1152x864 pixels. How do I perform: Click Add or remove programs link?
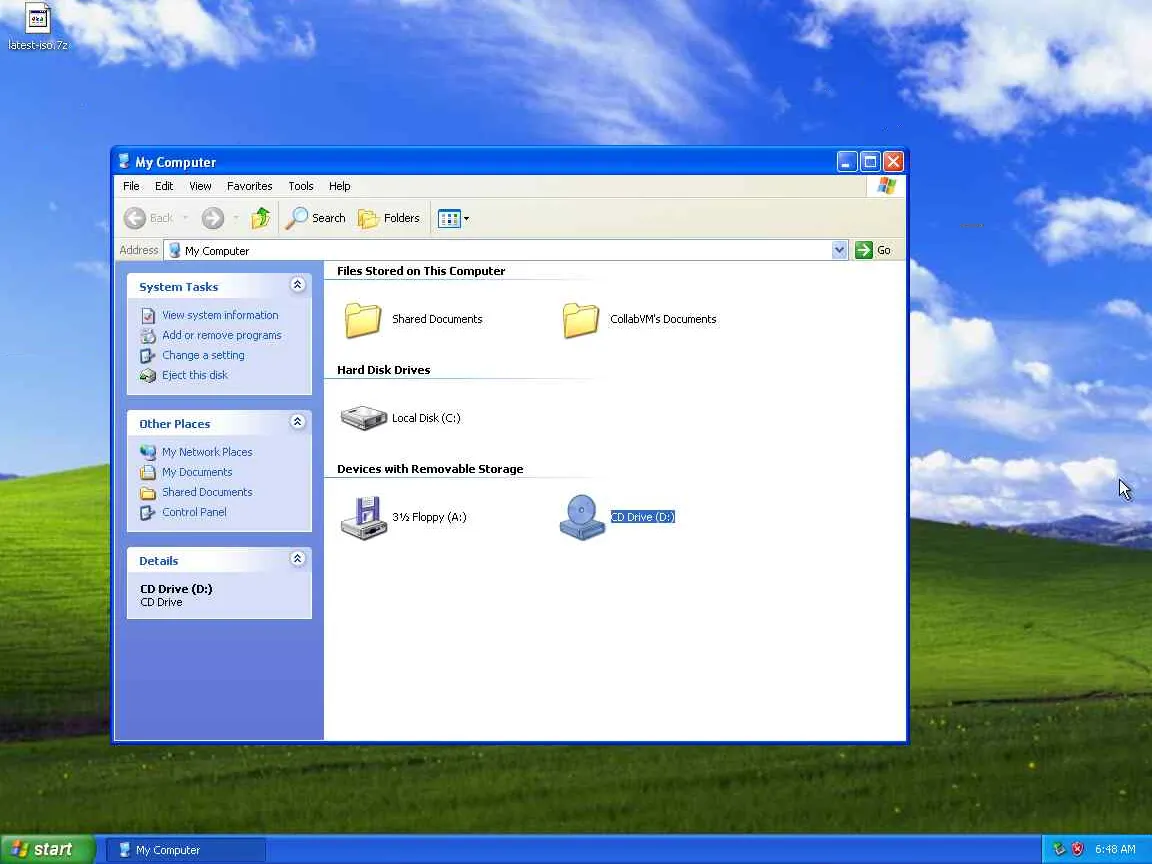point(222,335)
